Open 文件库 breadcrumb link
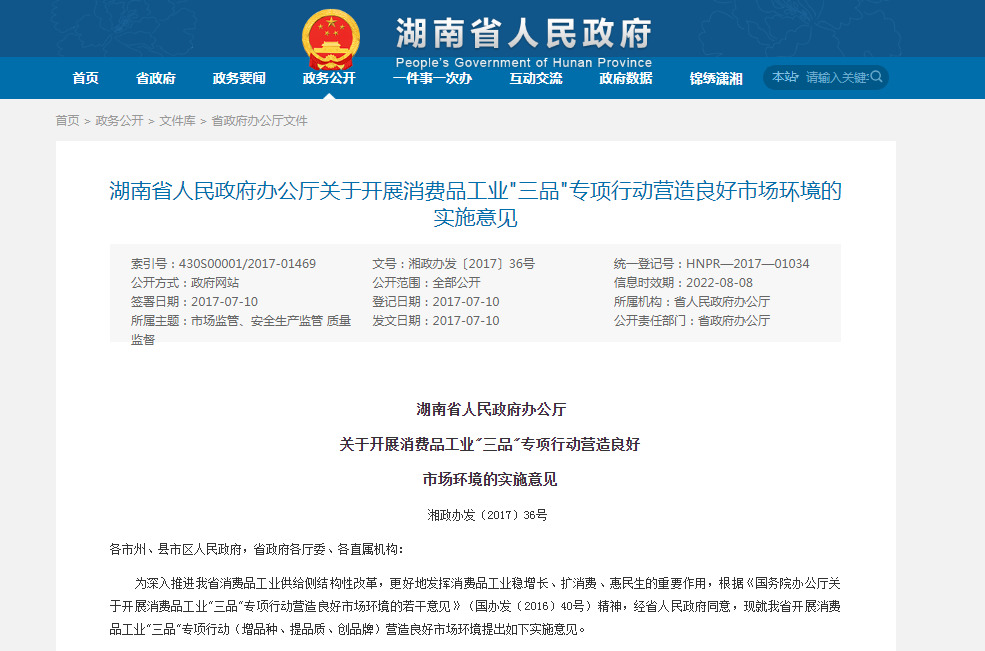985x651 pixels. click(x=177, y=121)
